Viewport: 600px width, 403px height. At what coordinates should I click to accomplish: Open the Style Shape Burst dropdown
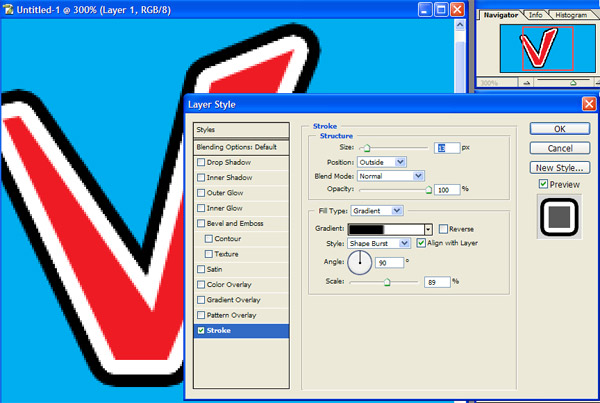coord(379,243)
